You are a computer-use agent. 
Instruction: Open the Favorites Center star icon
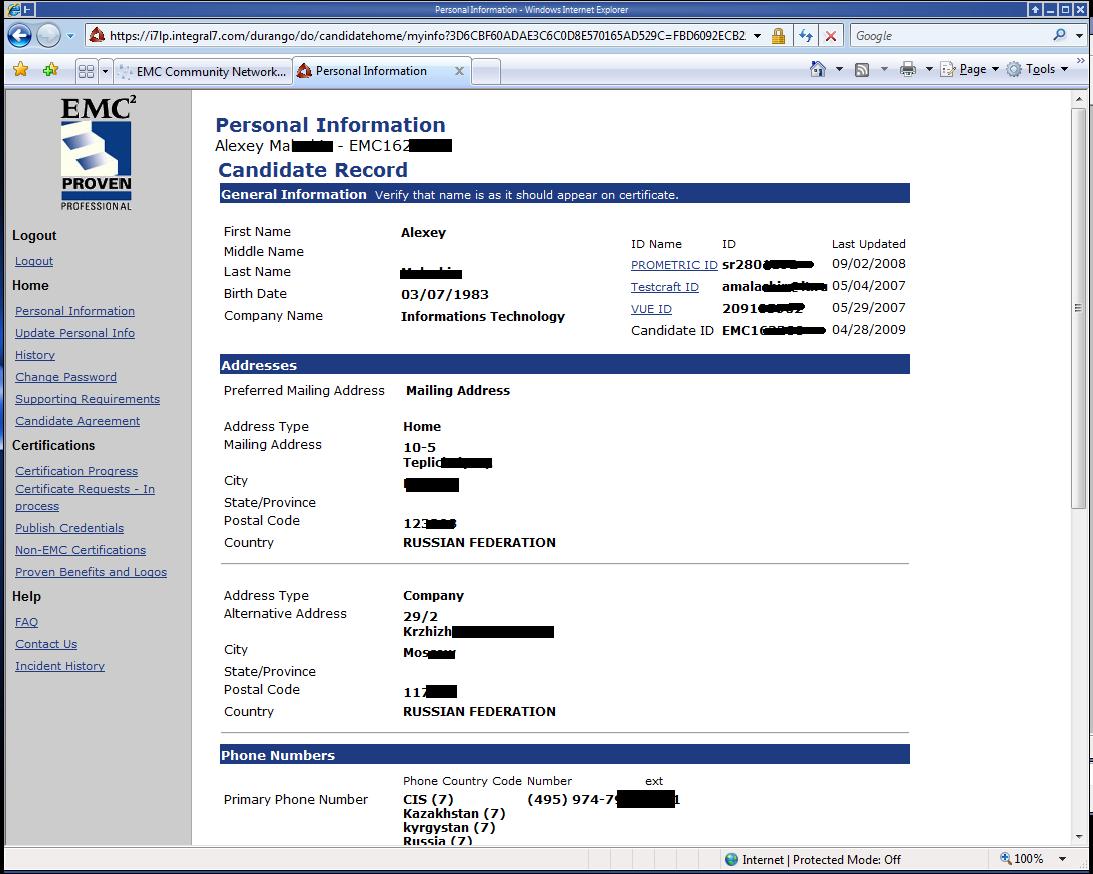(x=21, y=70)
